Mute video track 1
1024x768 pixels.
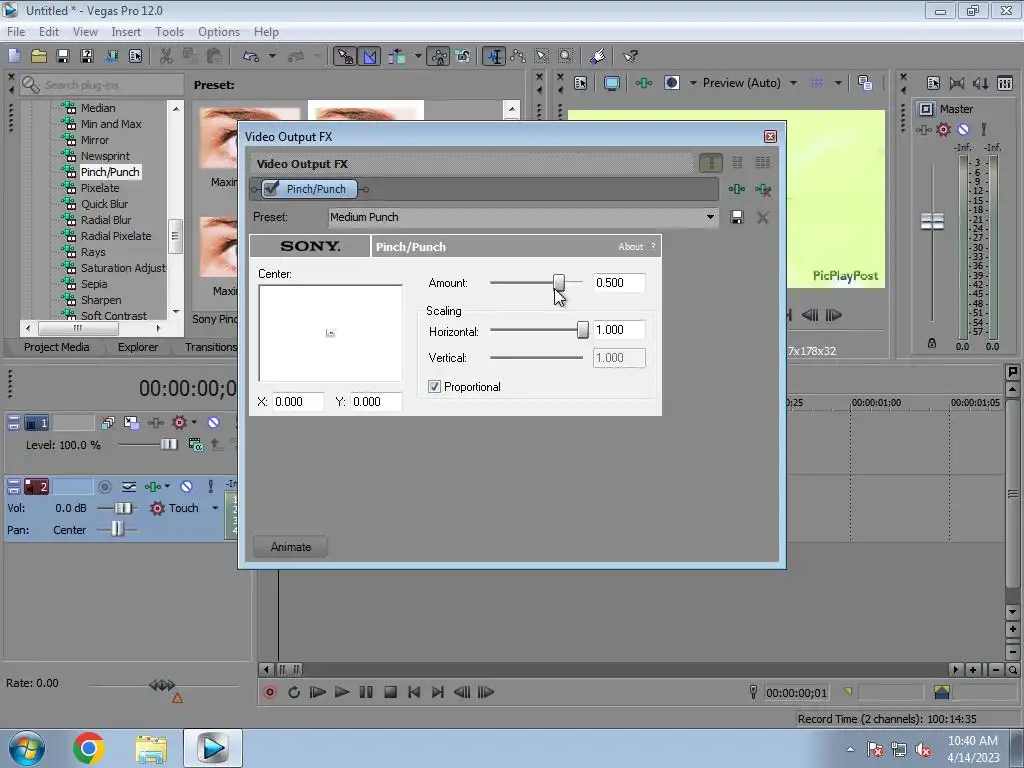[214, 423]
